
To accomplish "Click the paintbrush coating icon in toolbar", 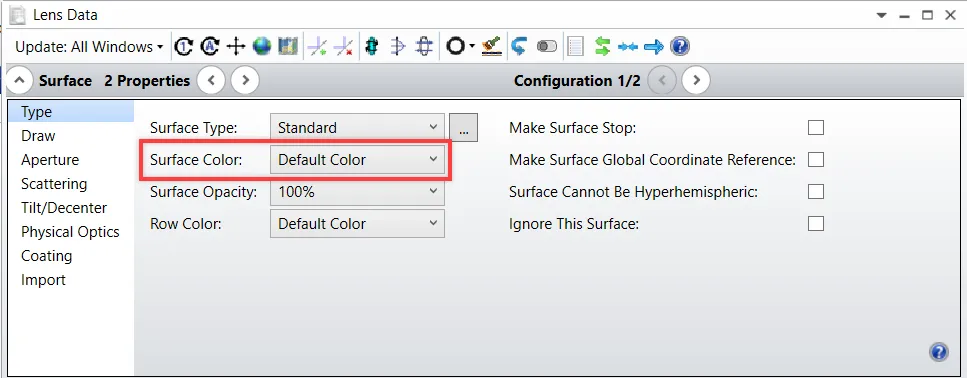I will (492, 46).
